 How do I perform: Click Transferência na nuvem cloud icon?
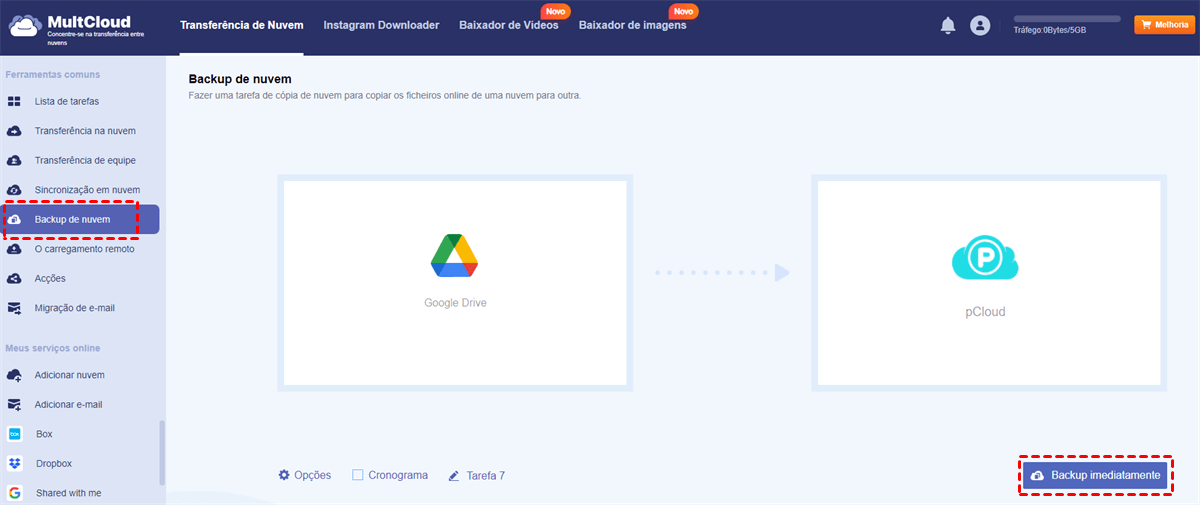(14, 131)
